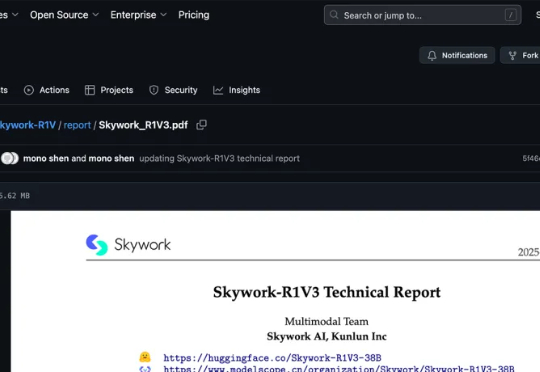Open the Open Source dropdown menu
Viewport: 540px width, 372px height.
64,15
